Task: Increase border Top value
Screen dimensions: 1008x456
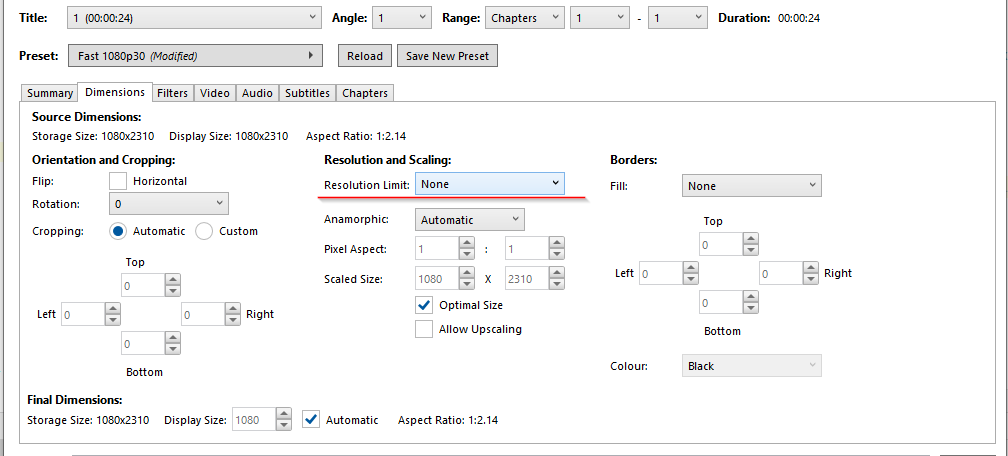Action: [750, 239]
